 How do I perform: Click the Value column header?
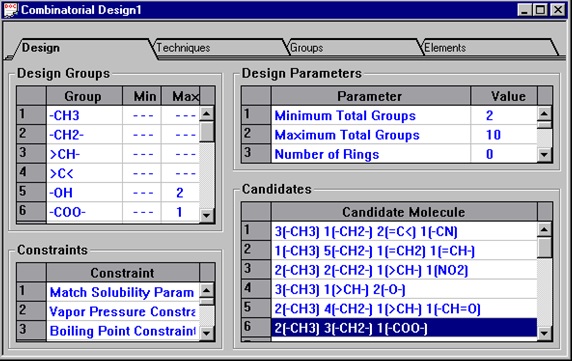(x=504, y=96)
